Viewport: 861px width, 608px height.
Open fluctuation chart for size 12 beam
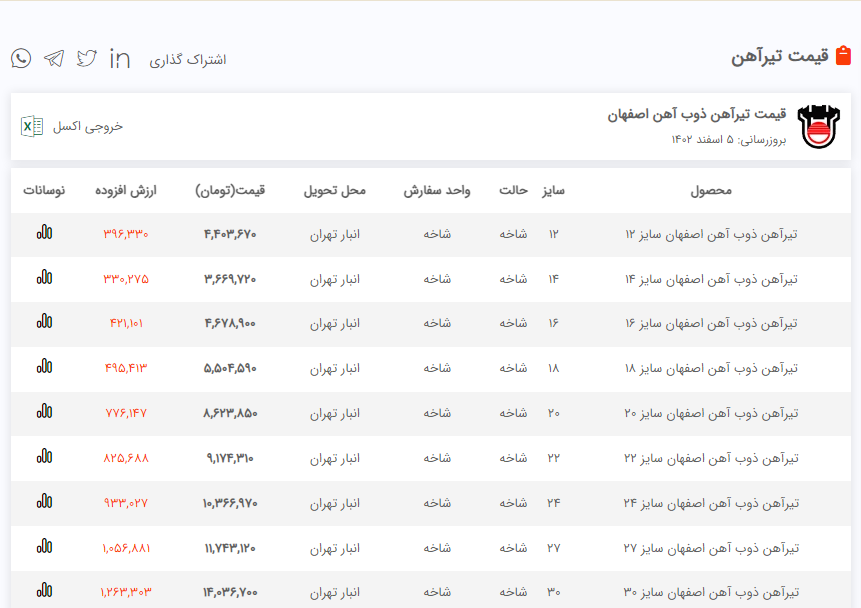pyautogui.click(x=44, y=233)
